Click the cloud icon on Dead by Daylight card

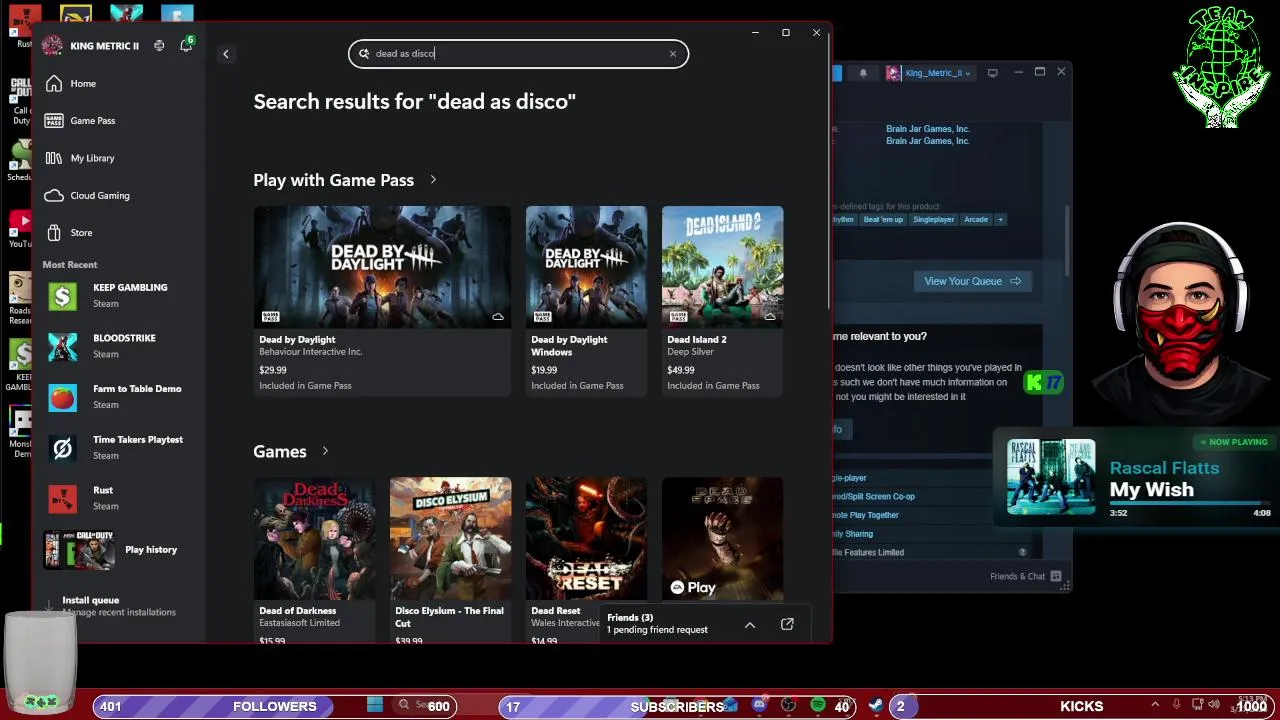click(x=497, y=317)
